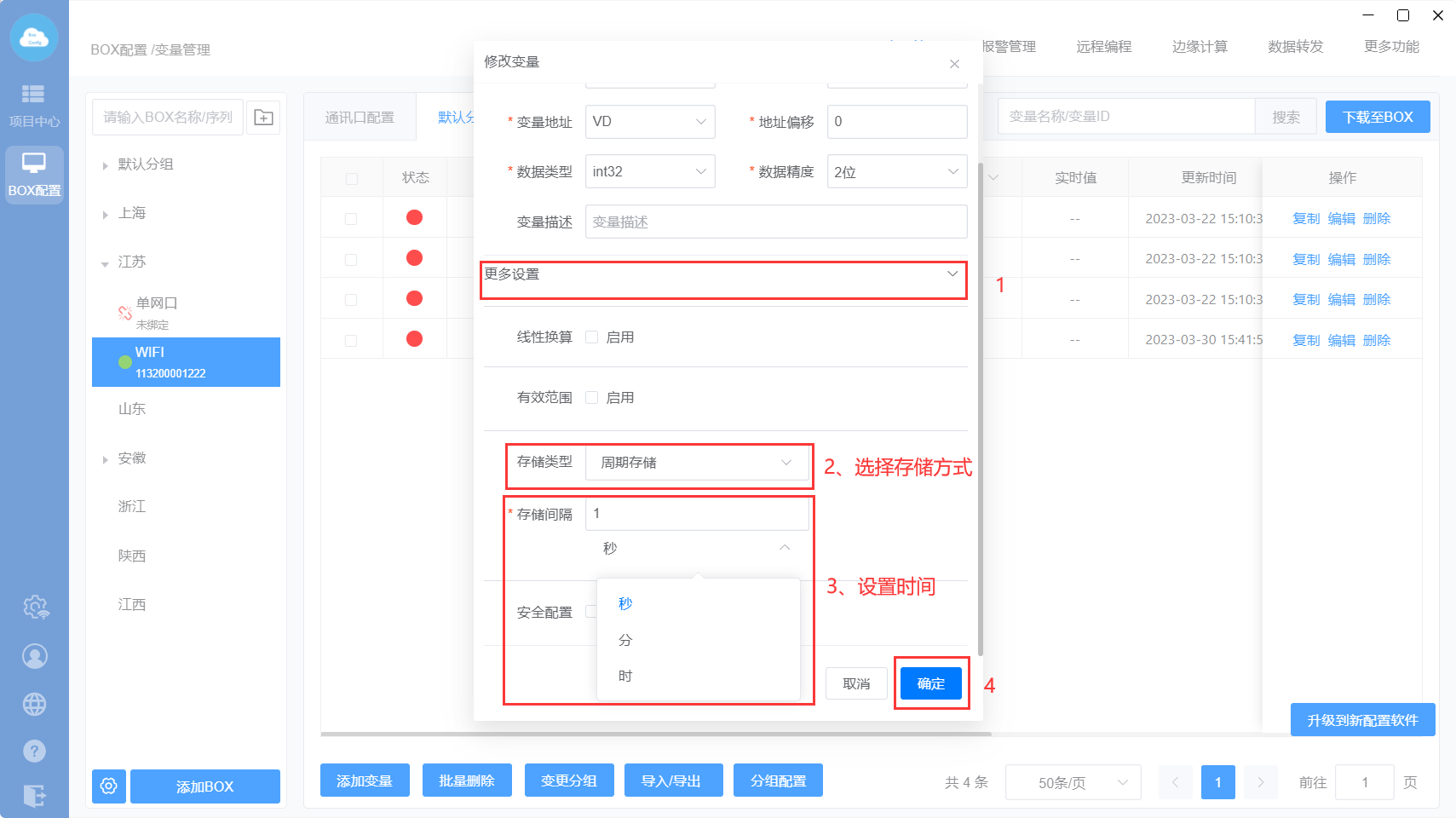Enable the 线性换算 checkbox

pos(592,337)
